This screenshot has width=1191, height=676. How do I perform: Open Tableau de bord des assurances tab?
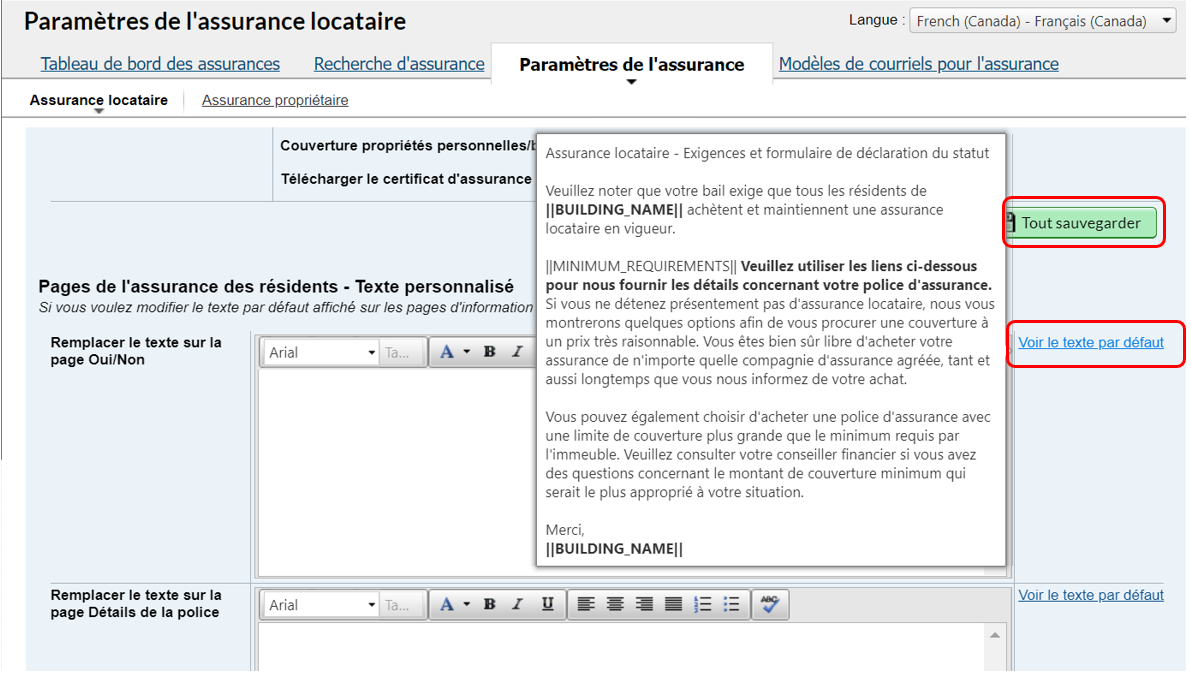(x=160, y=64)
